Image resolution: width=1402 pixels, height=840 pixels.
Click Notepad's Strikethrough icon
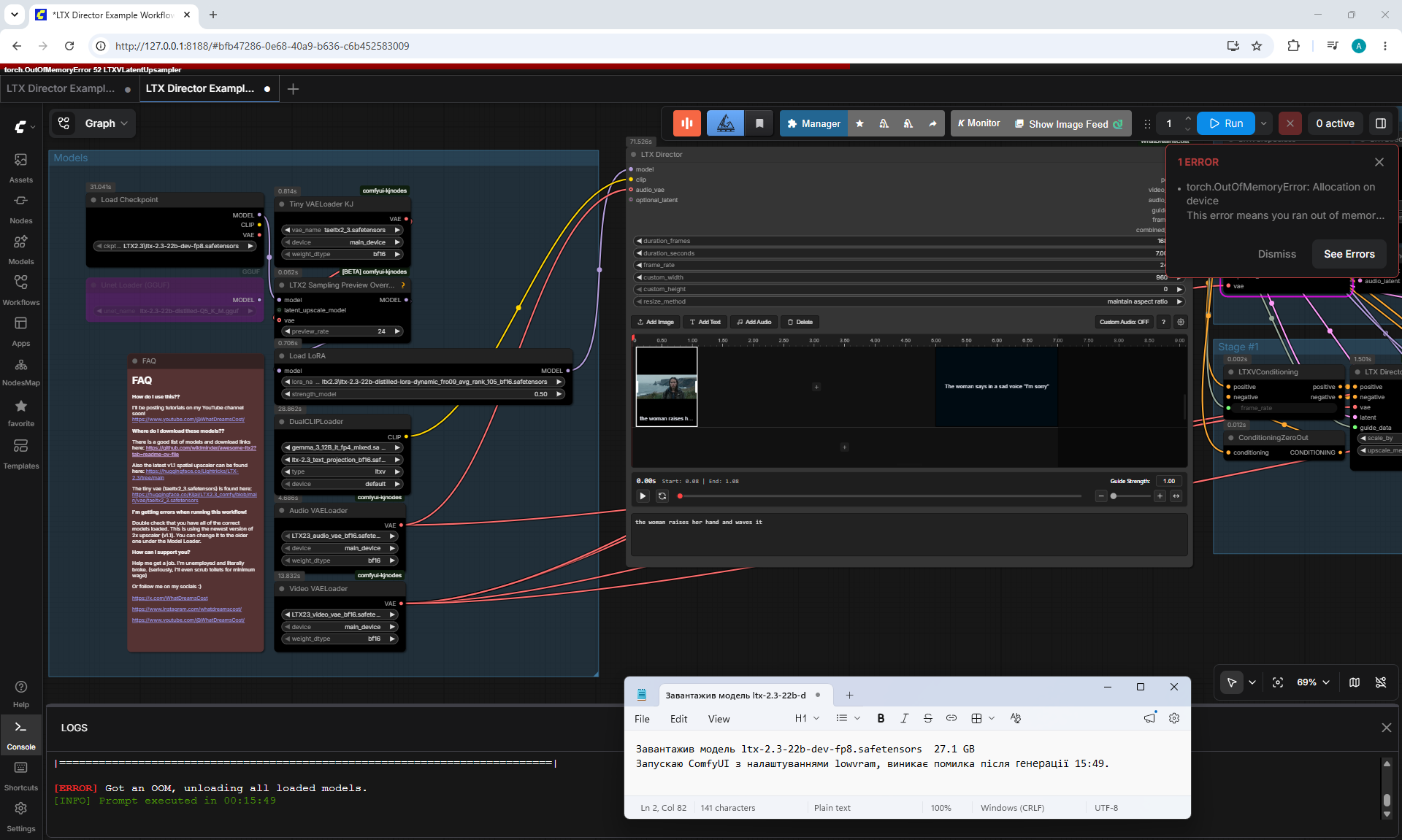pyautogui.click(x=927, y=718)
